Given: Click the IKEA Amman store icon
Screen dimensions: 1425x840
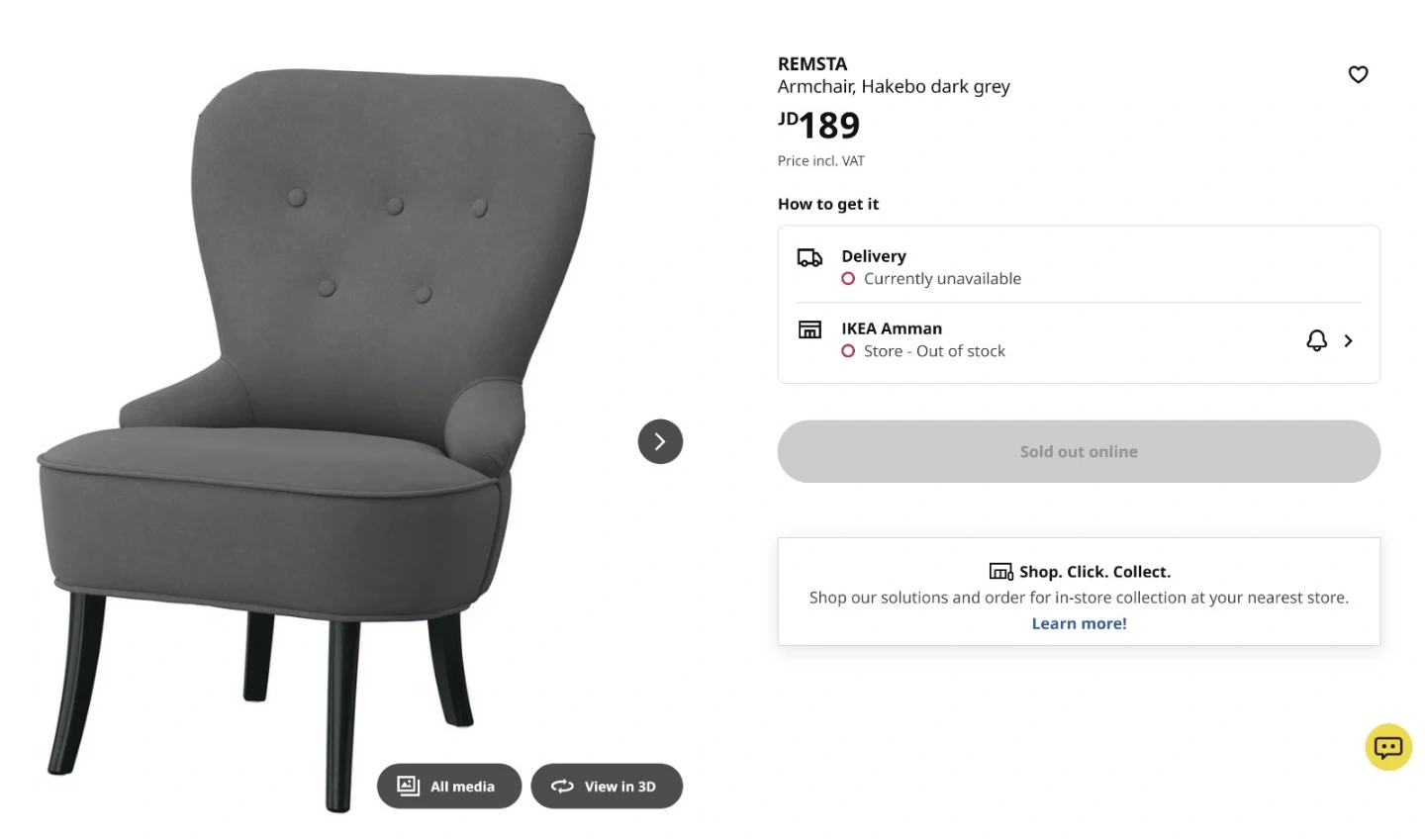Looking at the screenshot, I should click(809, 329).
